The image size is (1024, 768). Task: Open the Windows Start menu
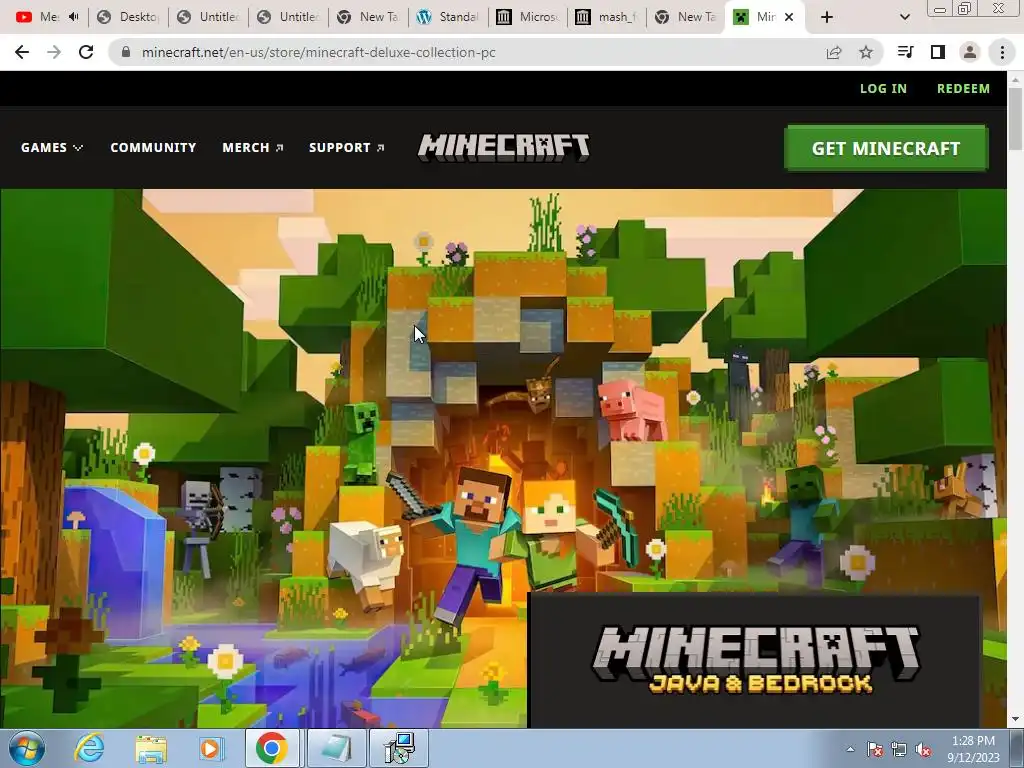[27, 748]
